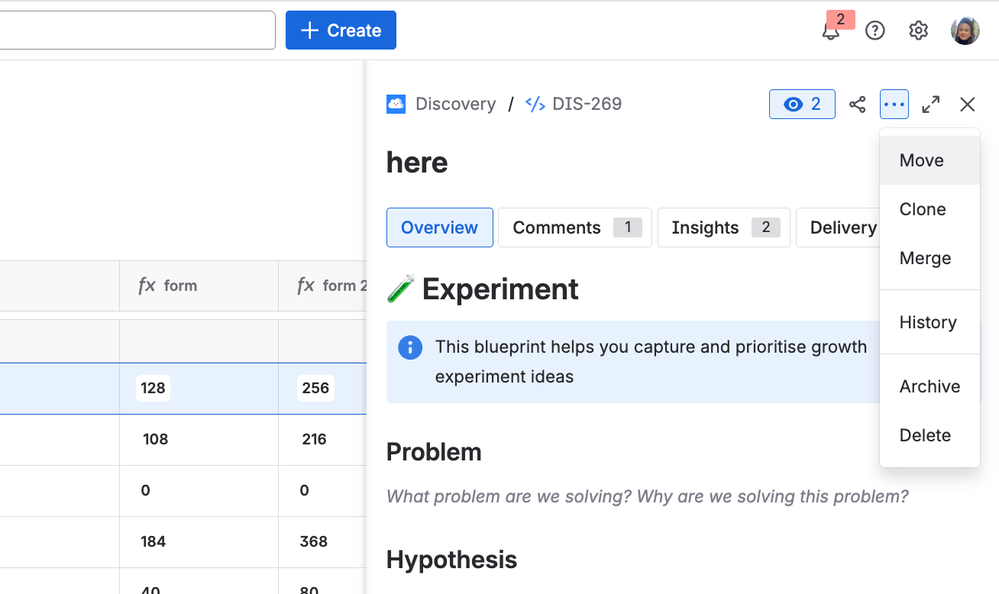
Task: Click the Create button
Action: [x=341, y=31]
